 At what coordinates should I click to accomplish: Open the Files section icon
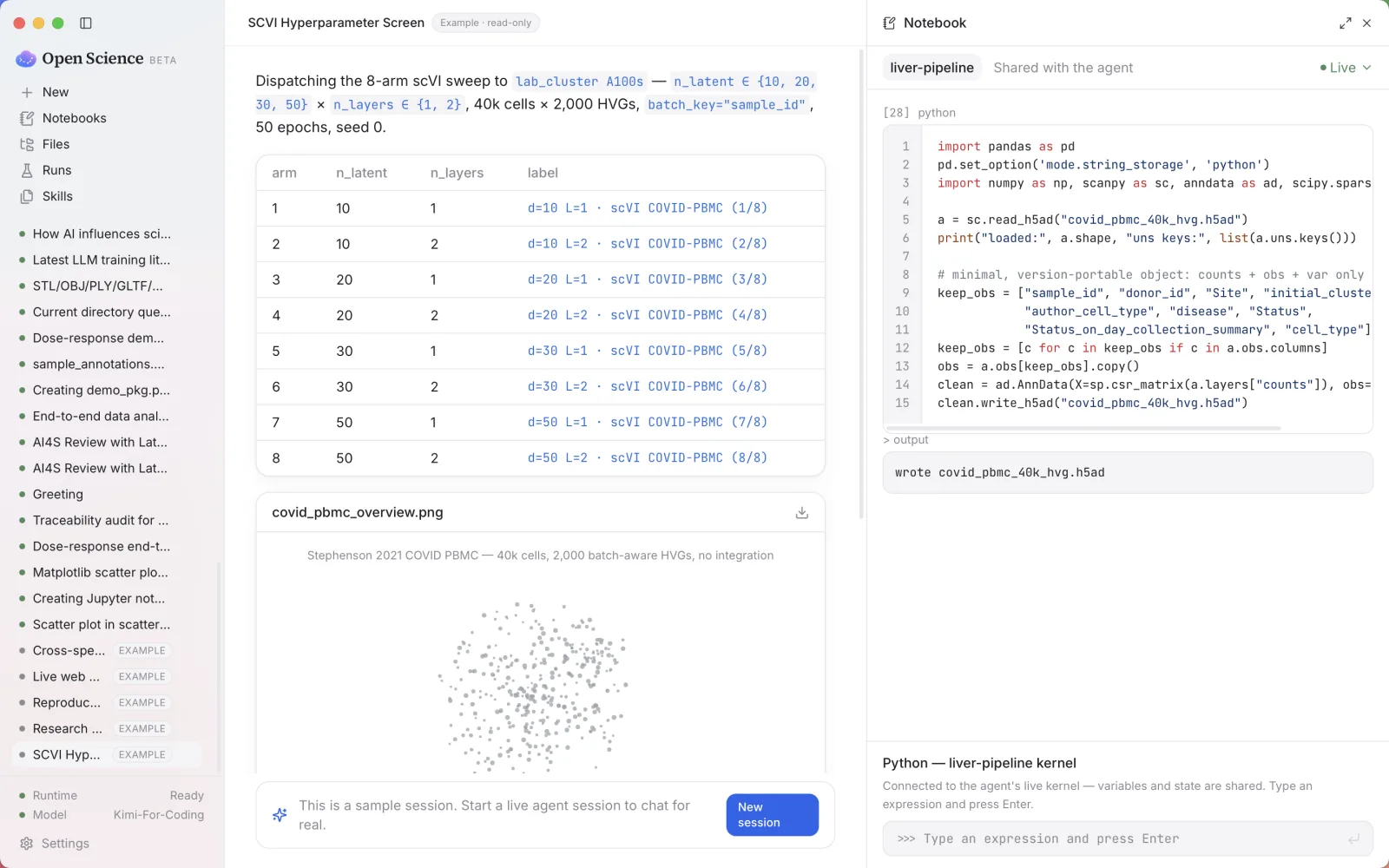[27, 144]
